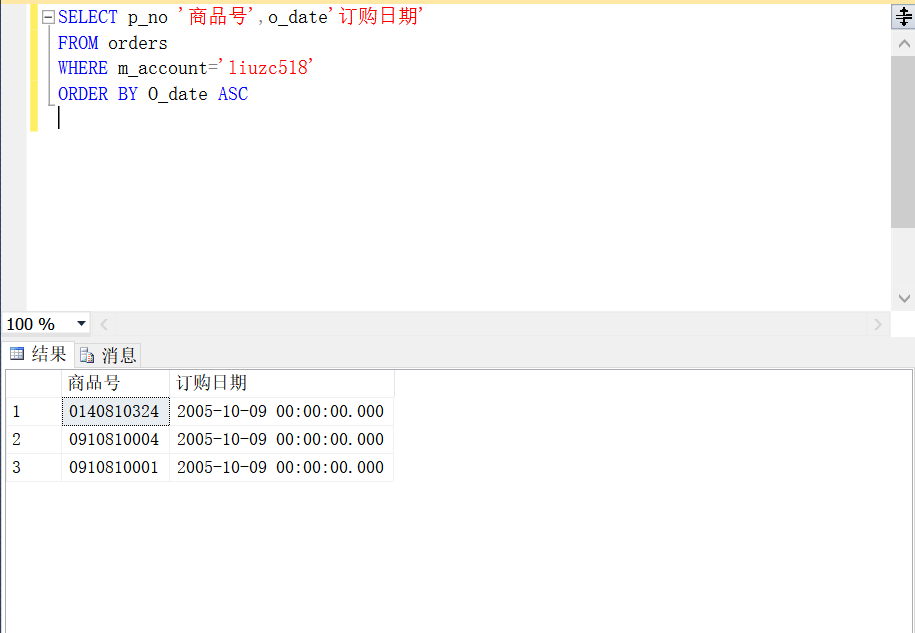Select cell 0910810001
The image size is (915, 633).
click(x=116, y=467)
